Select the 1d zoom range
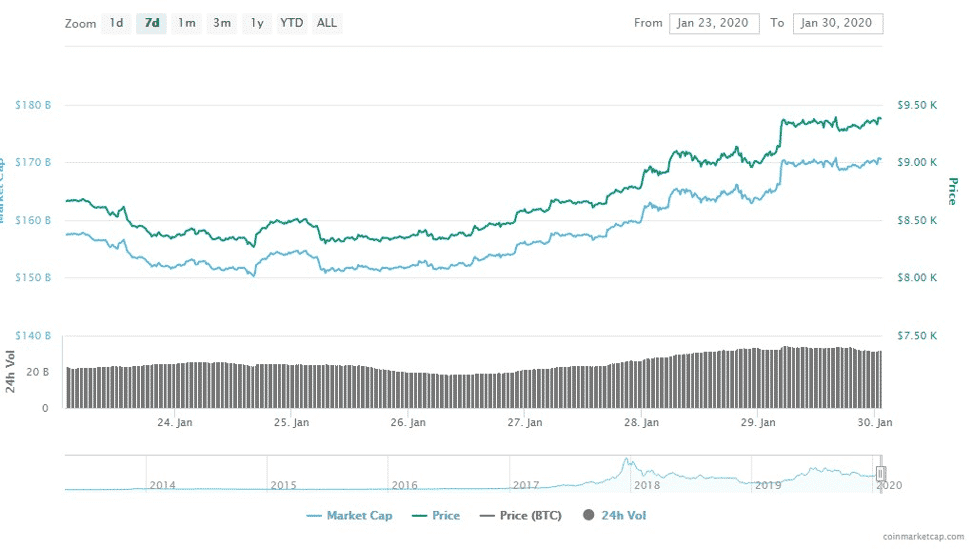Viewport: 973px width, 550px height. tap(117, 23)
